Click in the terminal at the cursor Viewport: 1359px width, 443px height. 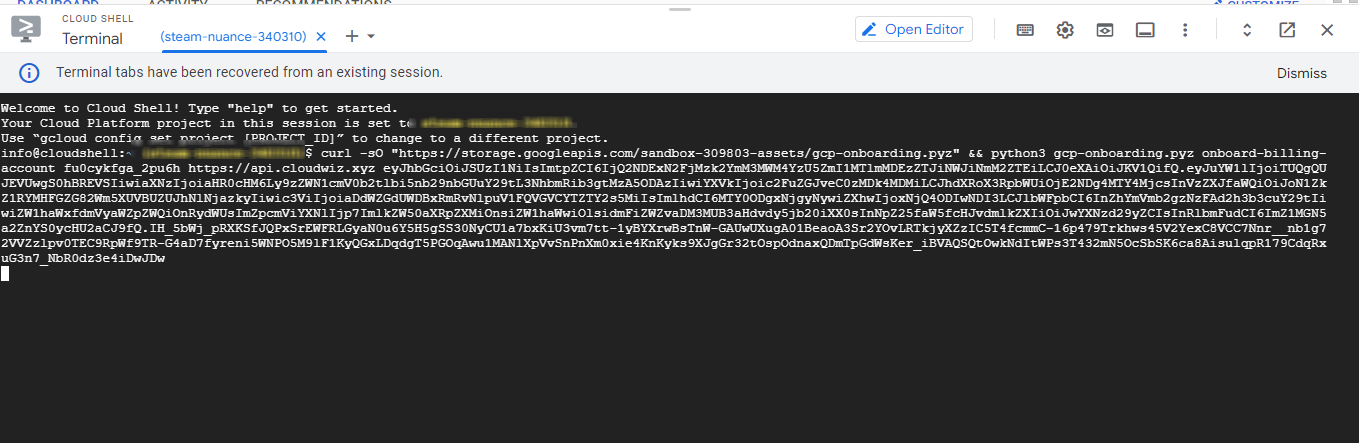pos(5,274)
